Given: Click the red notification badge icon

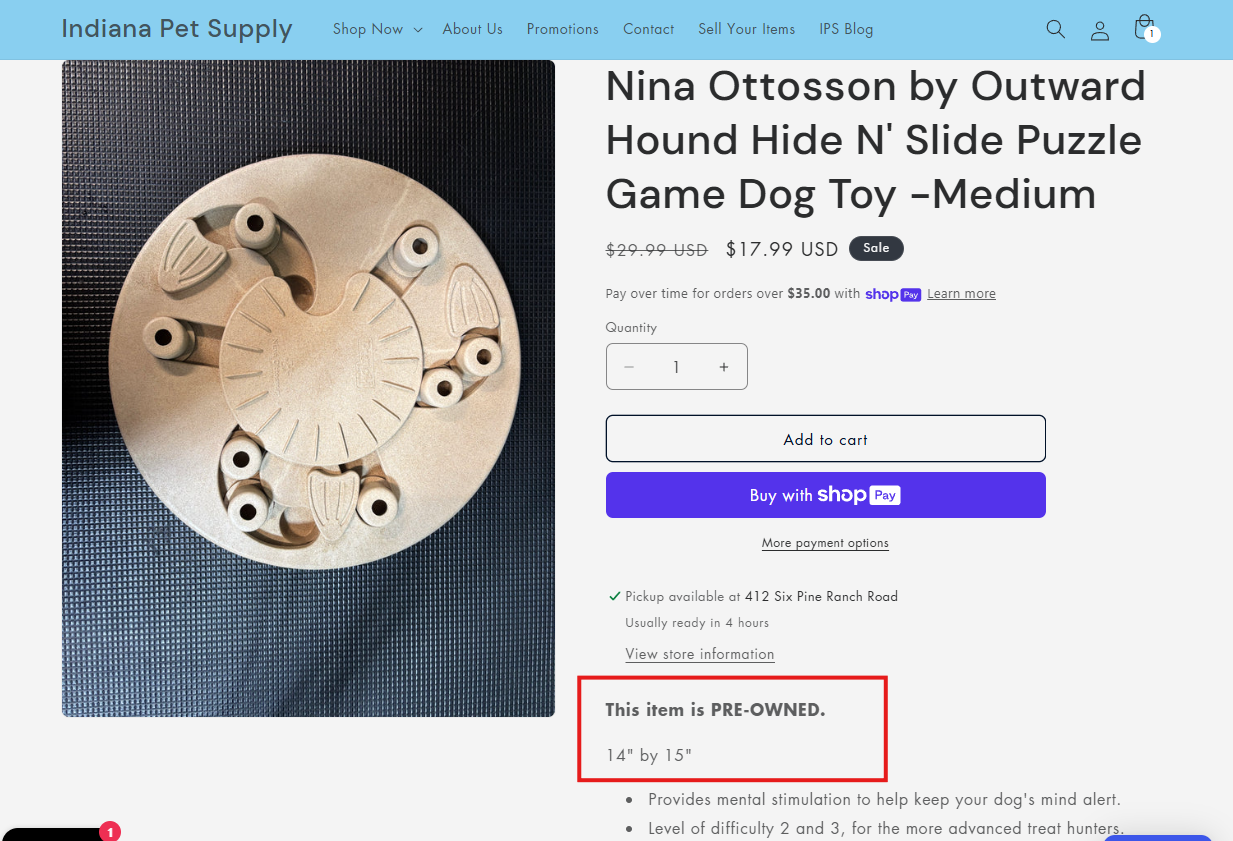Looking at the screenshot, I should coord(110,831).
